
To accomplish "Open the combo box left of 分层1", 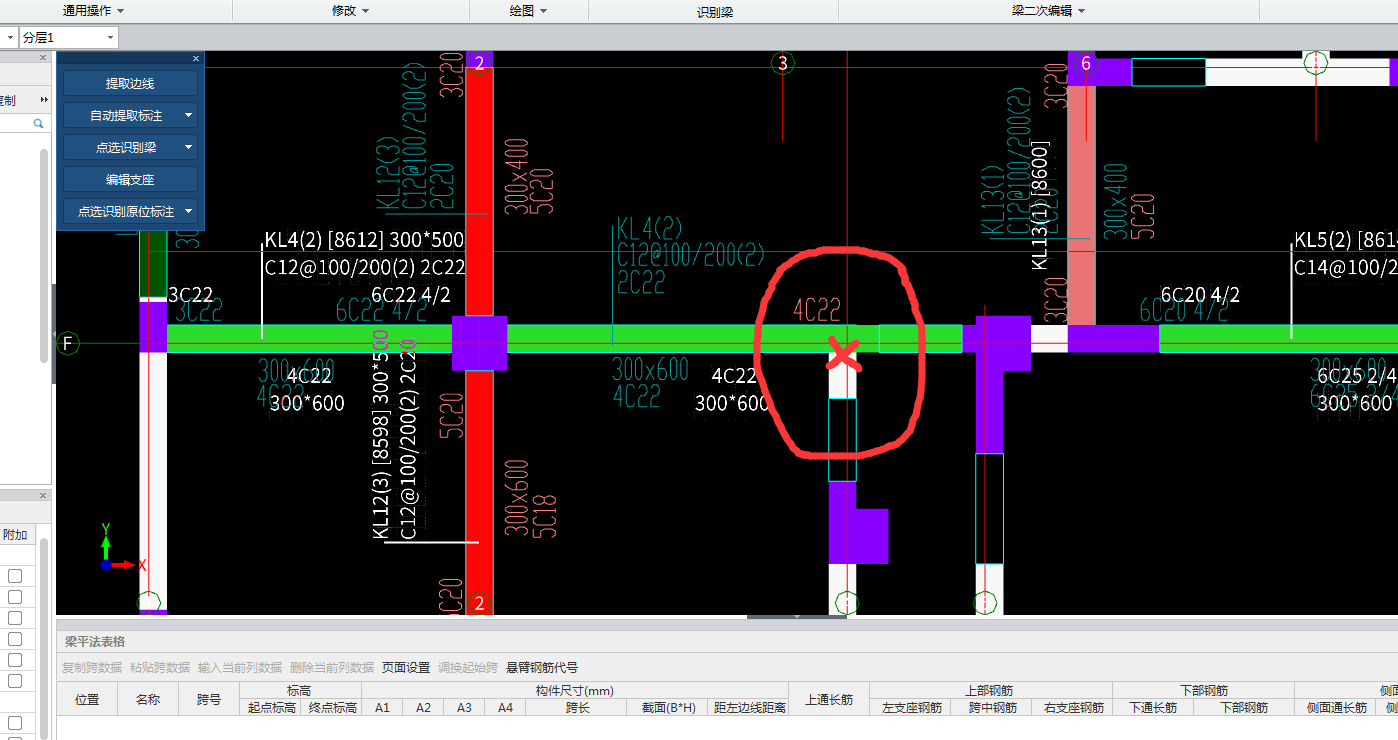I will point(8,37).
